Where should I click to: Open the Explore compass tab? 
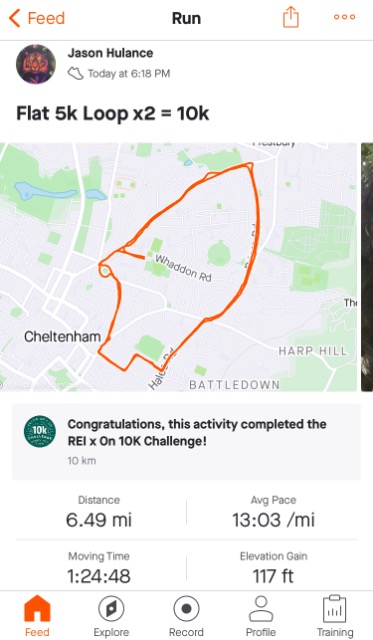[x=111, y=616]
